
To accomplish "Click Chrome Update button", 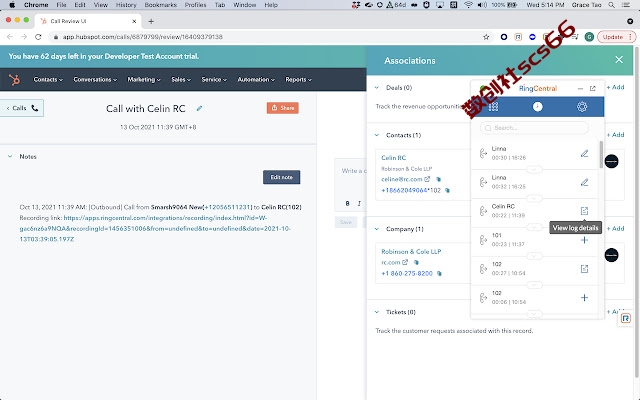I will coord(616,37).
